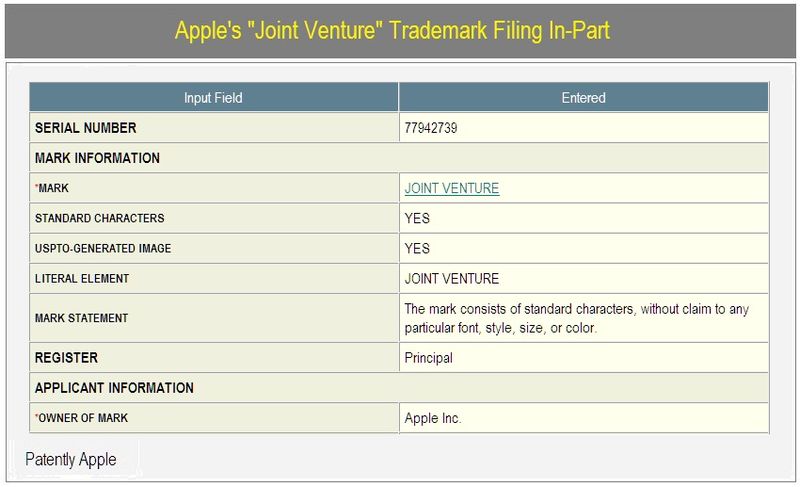Click YES value for USPTO-Generated Image
Image resolution: width=800 pixels, height=487 pixels.
coord(417,248)
